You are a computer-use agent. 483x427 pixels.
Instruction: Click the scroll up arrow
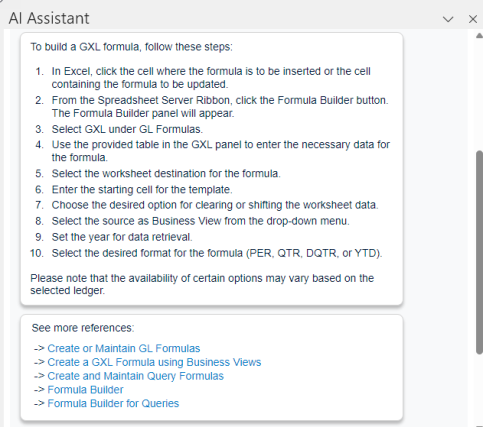[479, 35]
